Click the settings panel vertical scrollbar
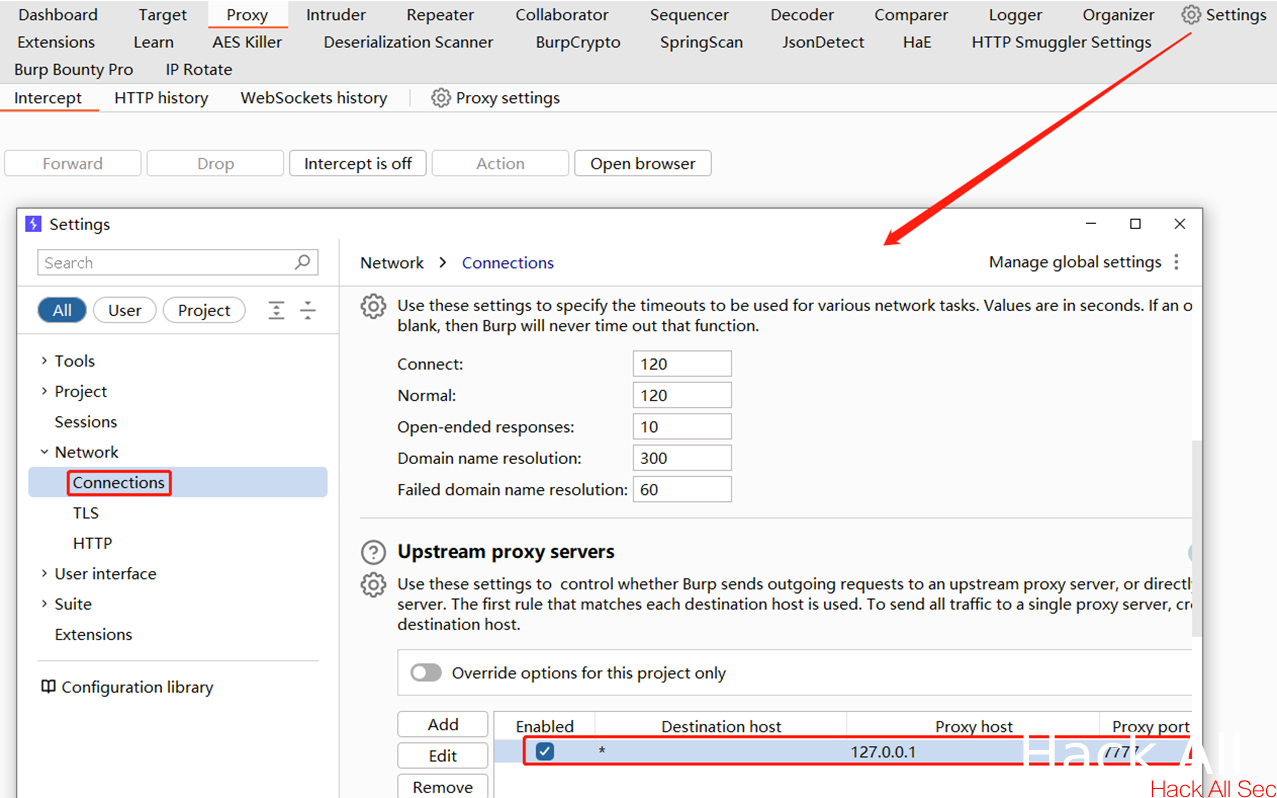 click(1197, 538)
